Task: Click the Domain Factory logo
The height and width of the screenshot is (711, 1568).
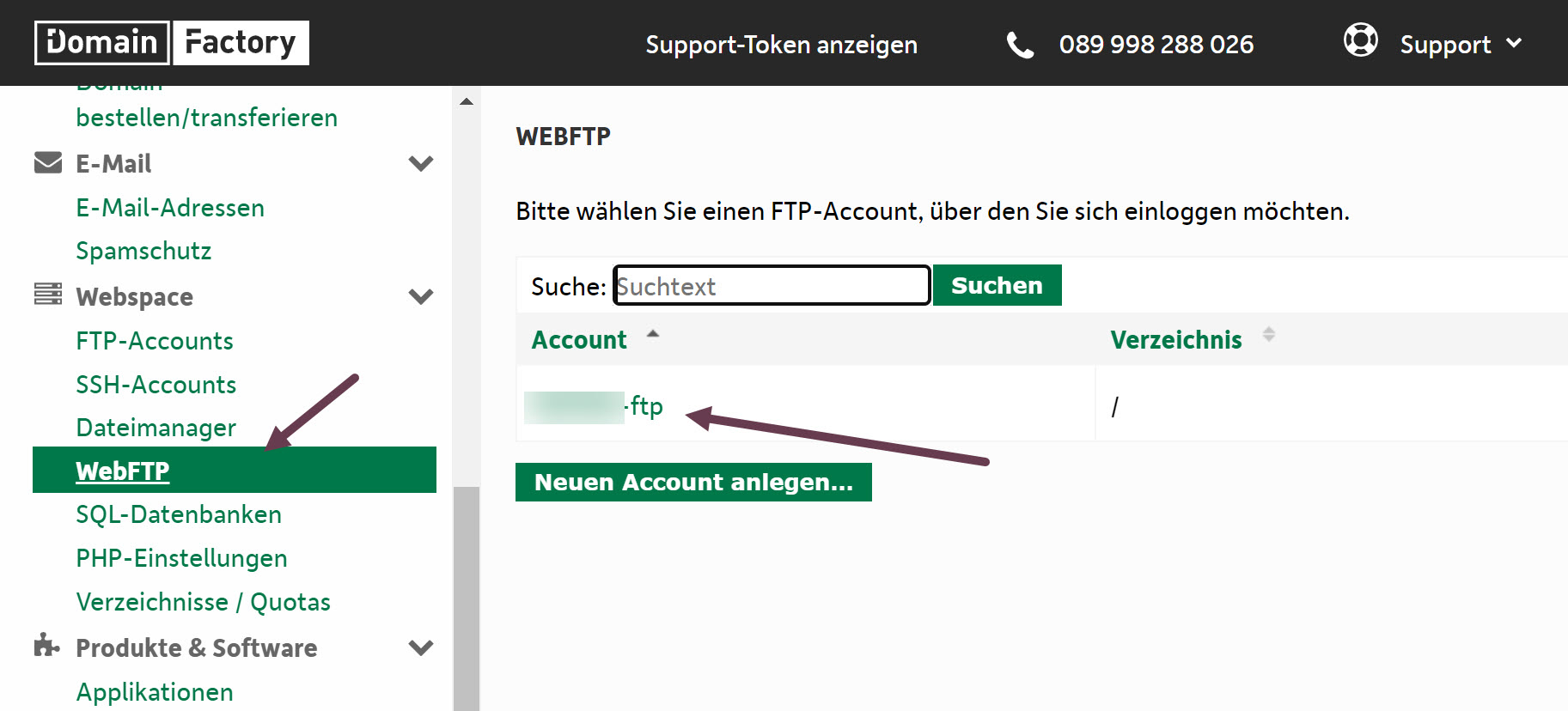Action: click(x=172, y=43)
